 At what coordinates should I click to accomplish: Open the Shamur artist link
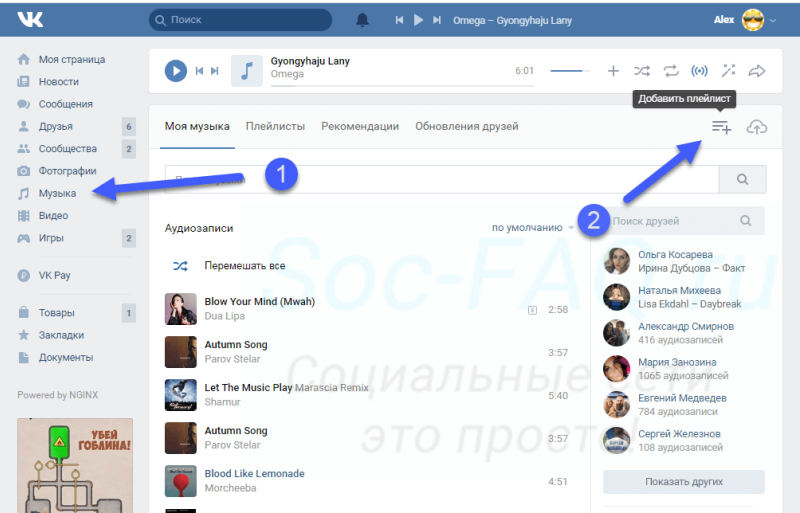coord(222,402)
